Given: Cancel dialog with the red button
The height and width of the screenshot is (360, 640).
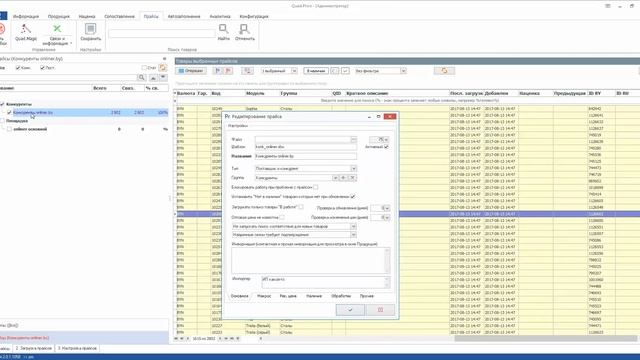Looking at the screenshot, I should (380, 310).
